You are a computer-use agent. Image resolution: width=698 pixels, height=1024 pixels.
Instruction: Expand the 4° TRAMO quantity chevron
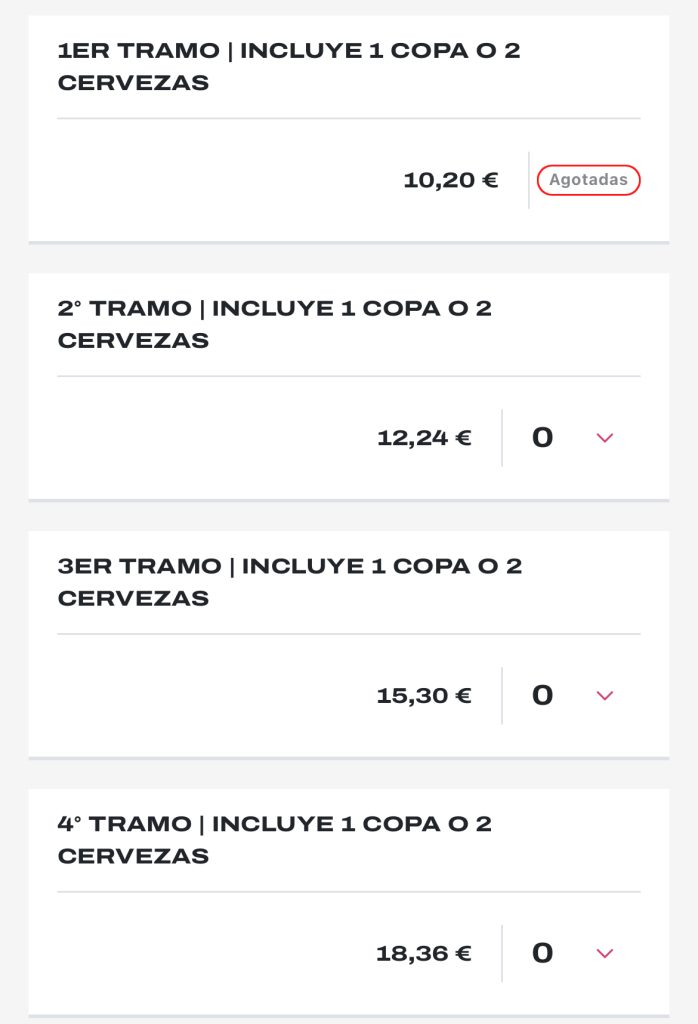604,954
